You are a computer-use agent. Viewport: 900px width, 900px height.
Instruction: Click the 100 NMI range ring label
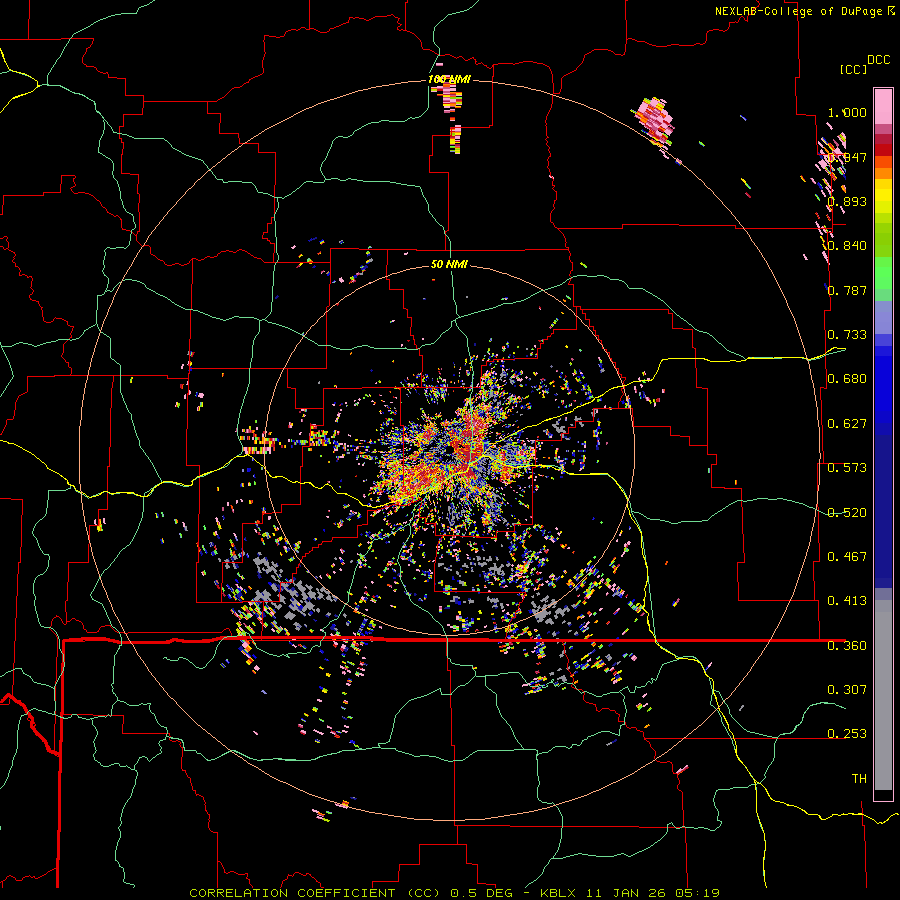point(449,79)
